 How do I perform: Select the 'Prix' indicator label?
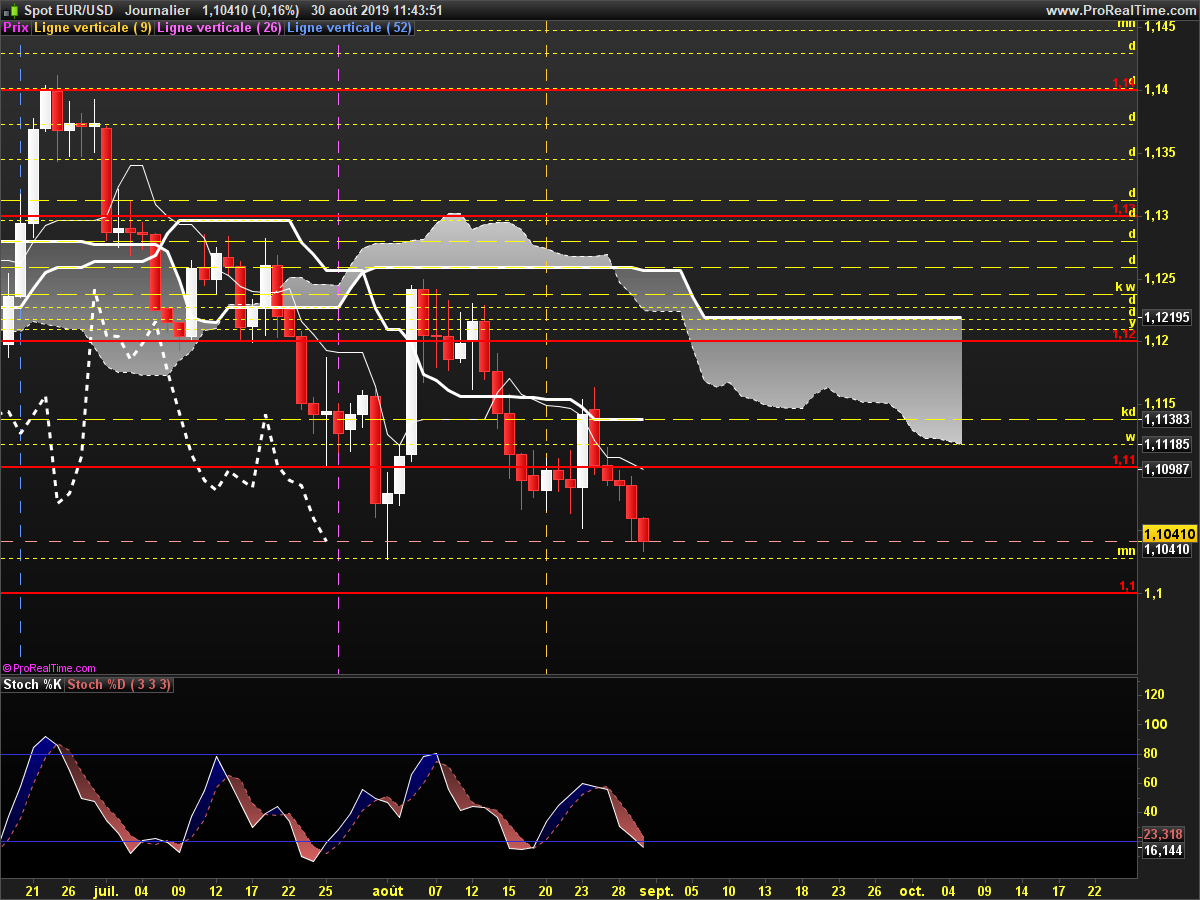(x=16, y=28)
